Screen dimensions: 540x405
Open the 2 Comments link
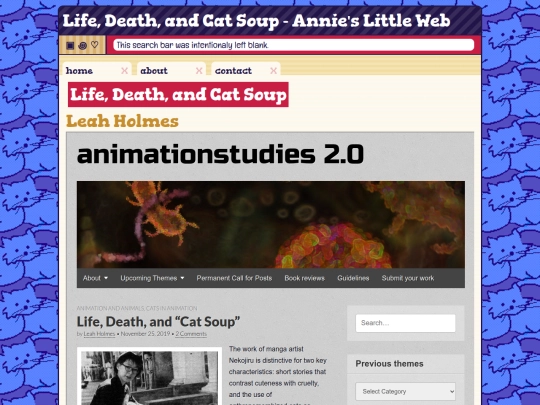[x=191, y=334]
